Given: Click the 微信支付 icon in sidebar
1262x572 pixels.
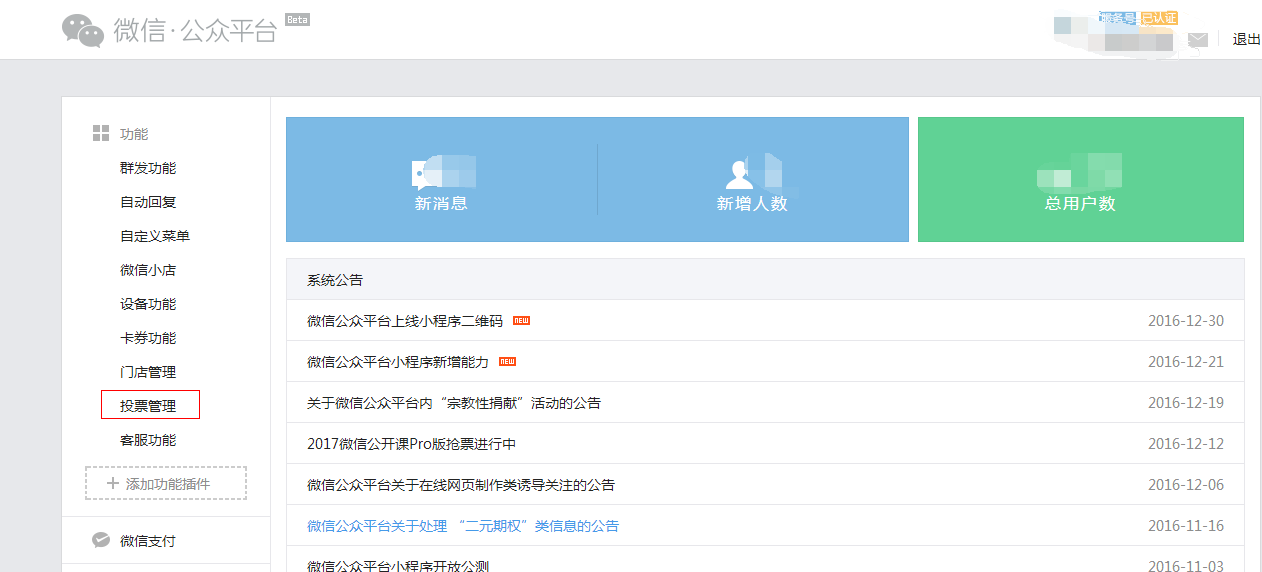Looking at the screenshot, I should pos(101,540).
